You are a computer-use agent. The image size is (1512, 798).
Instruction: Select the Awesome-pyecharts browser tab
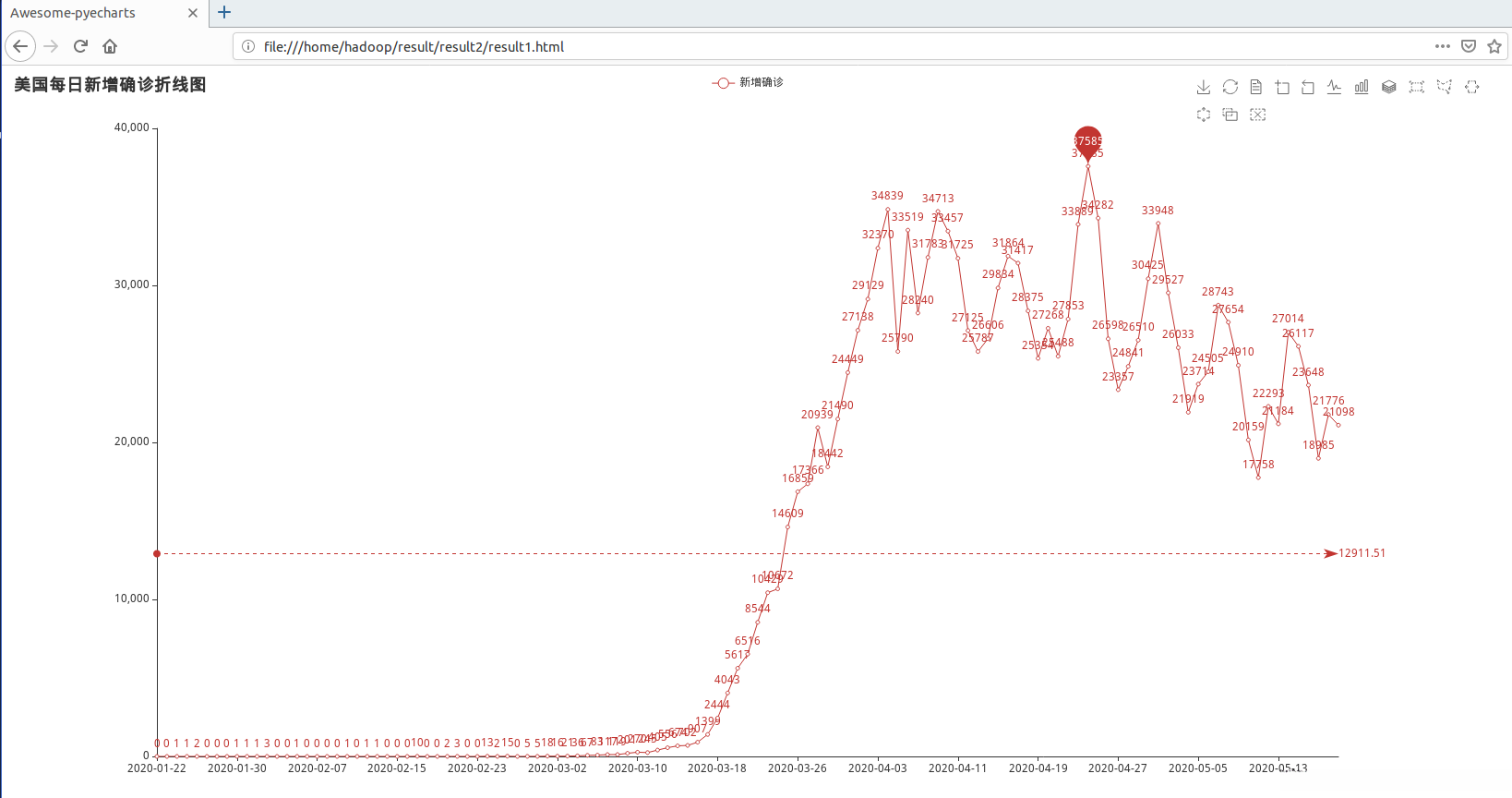tap(103, 13)
